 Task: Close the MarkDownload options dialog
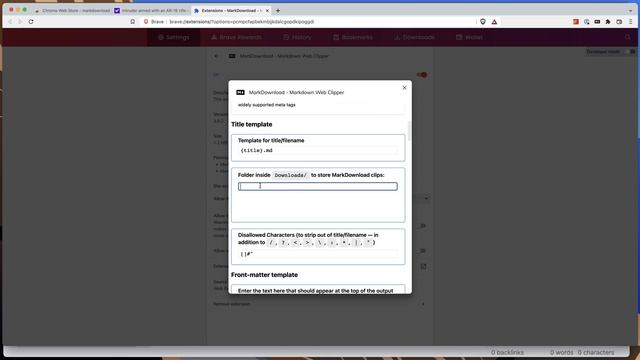coord(404,88)
